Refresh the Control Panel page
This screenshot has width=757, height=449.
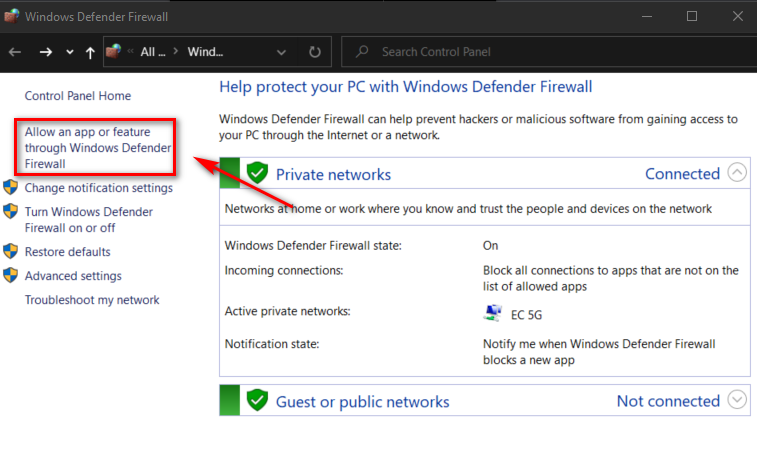click(x=315, y=52)
